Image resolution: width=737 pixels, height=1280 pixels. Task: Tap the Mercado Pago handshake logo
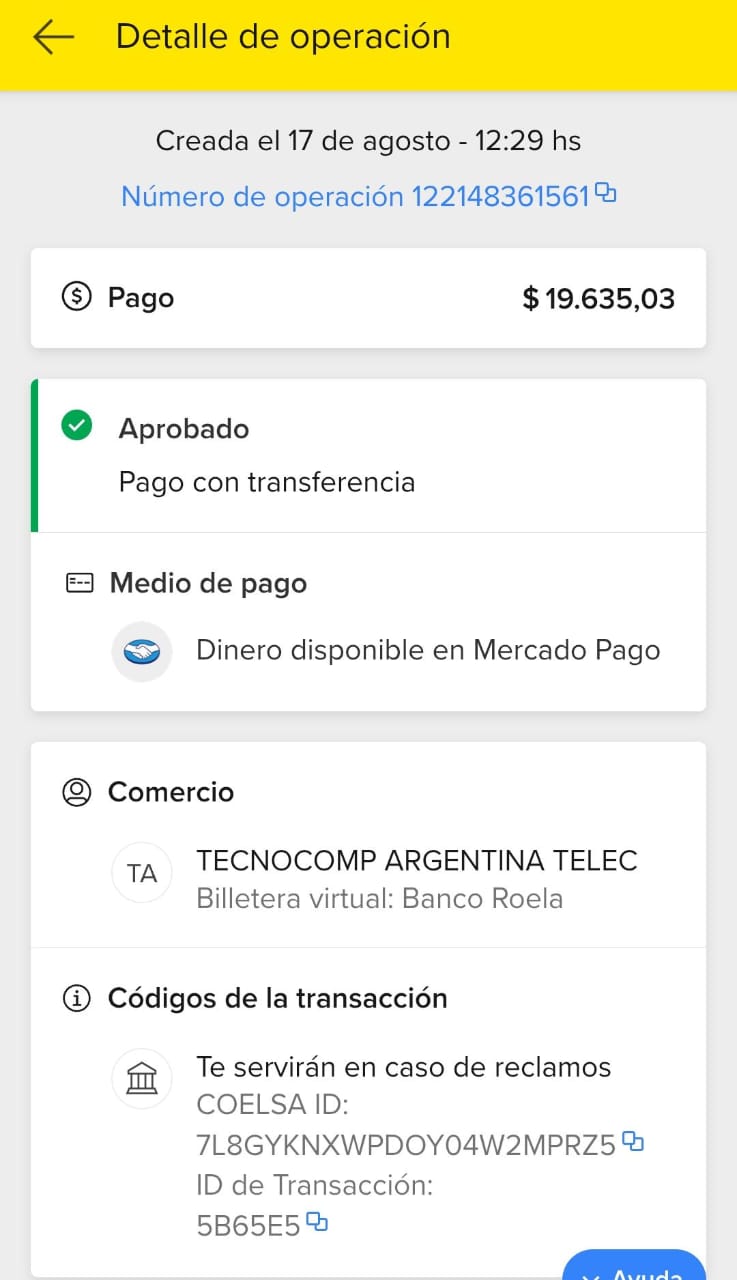(142, 651)
